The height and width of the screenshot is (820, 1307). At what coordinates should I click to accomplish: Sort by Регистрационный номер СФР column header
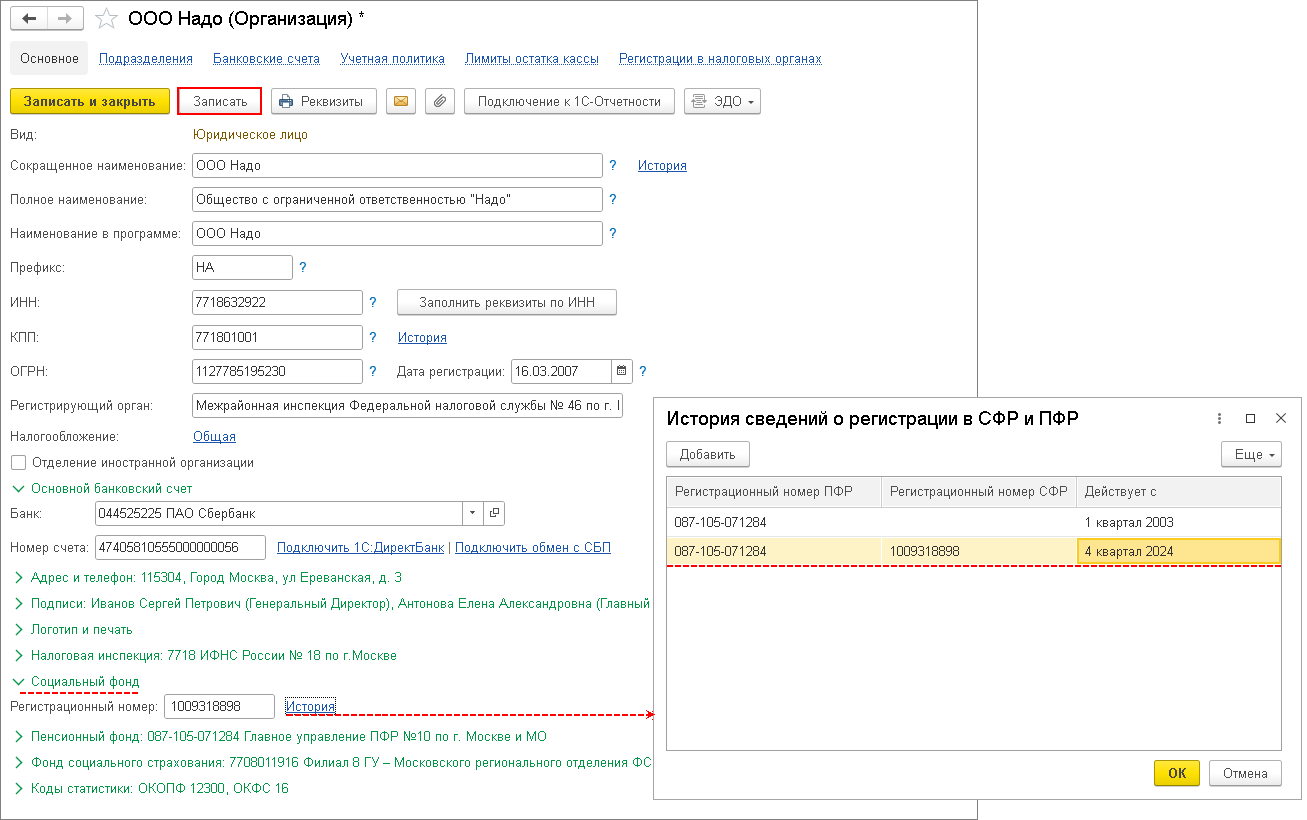click(979, 492)
